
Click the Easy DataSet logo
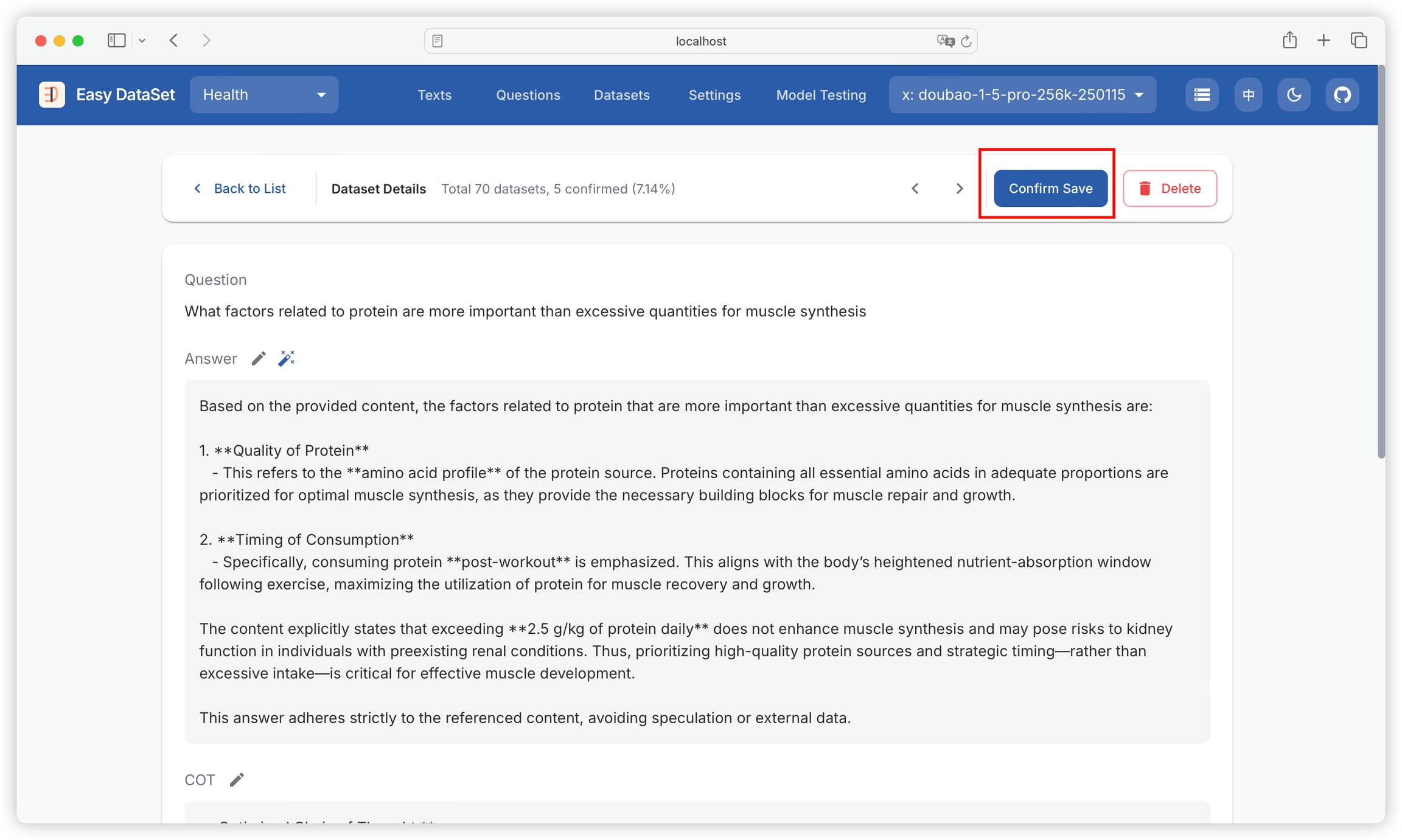pyautogui.click(x=52, y=95)
